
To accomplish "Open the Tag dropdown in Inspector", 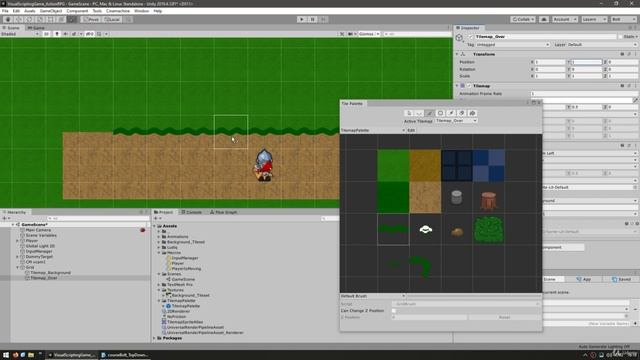I will [513, 44].
